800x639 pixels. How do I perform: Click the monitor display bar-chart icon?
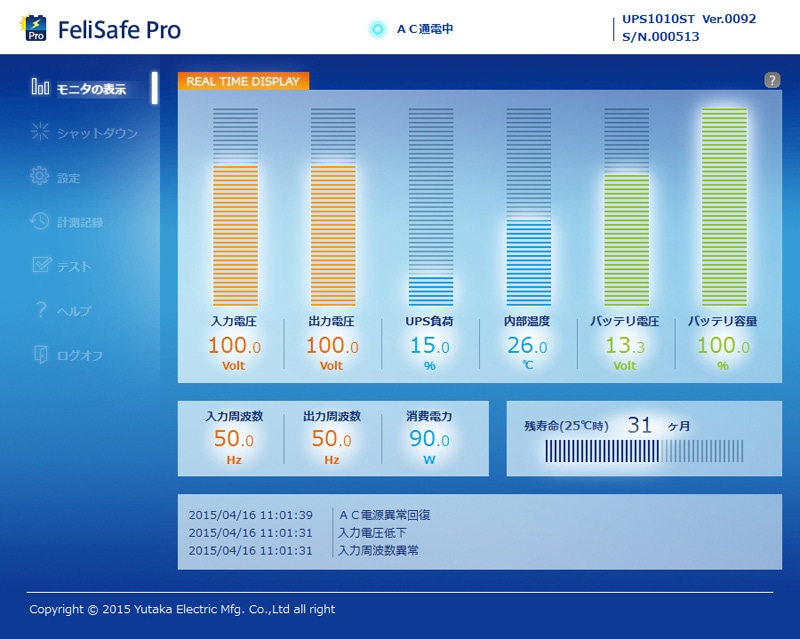pyautogui.click(x=40, y=87)
